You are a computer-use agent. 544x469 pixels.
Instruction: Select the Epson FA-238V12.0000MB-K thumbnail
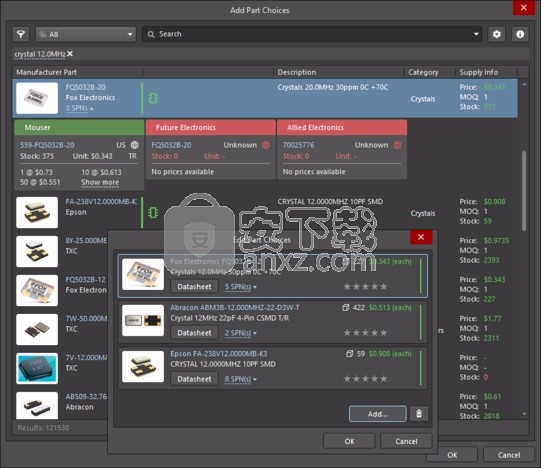37,212
